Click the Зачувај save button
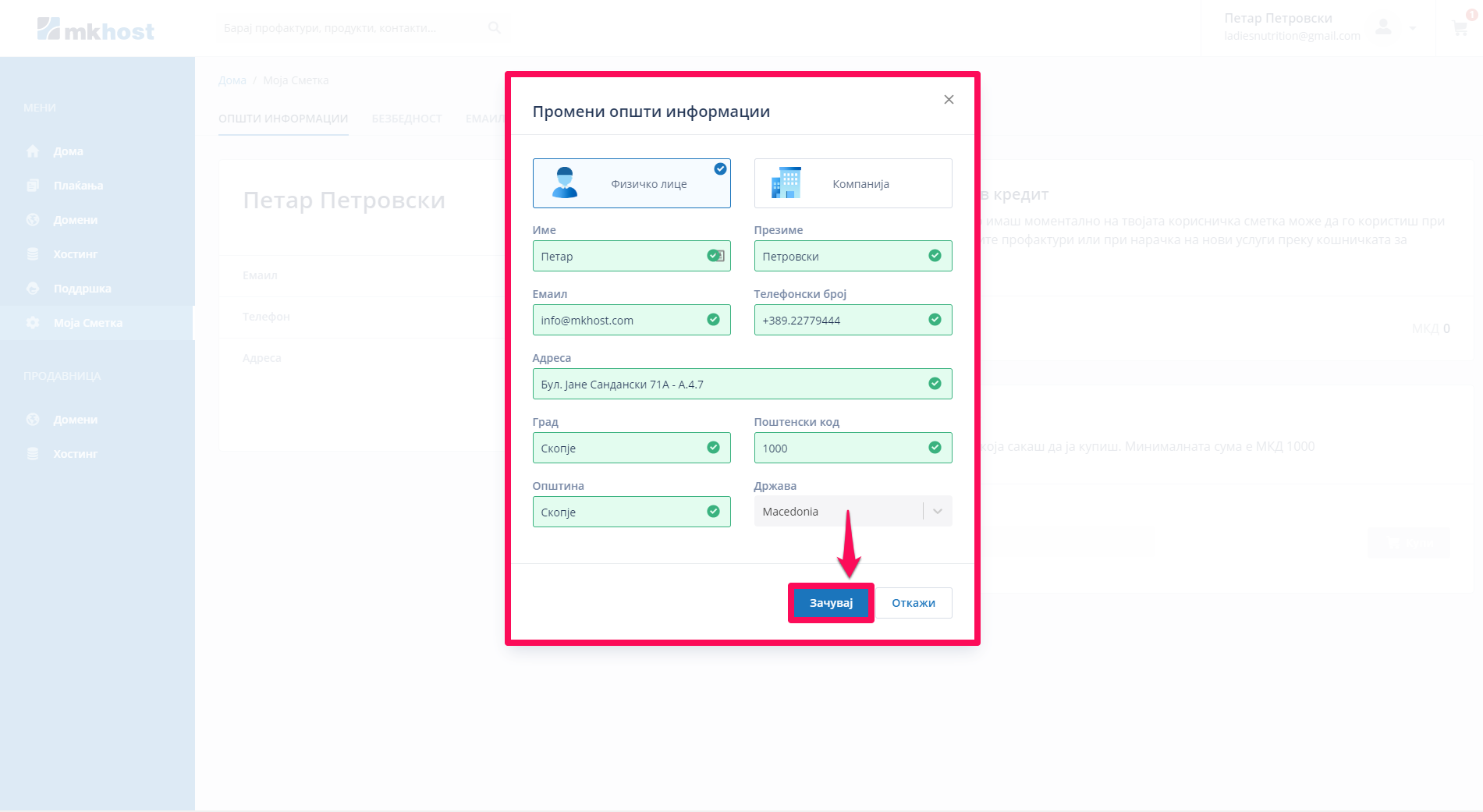The height and width of the screenshot is (812, 1483). tap(831, 603)
